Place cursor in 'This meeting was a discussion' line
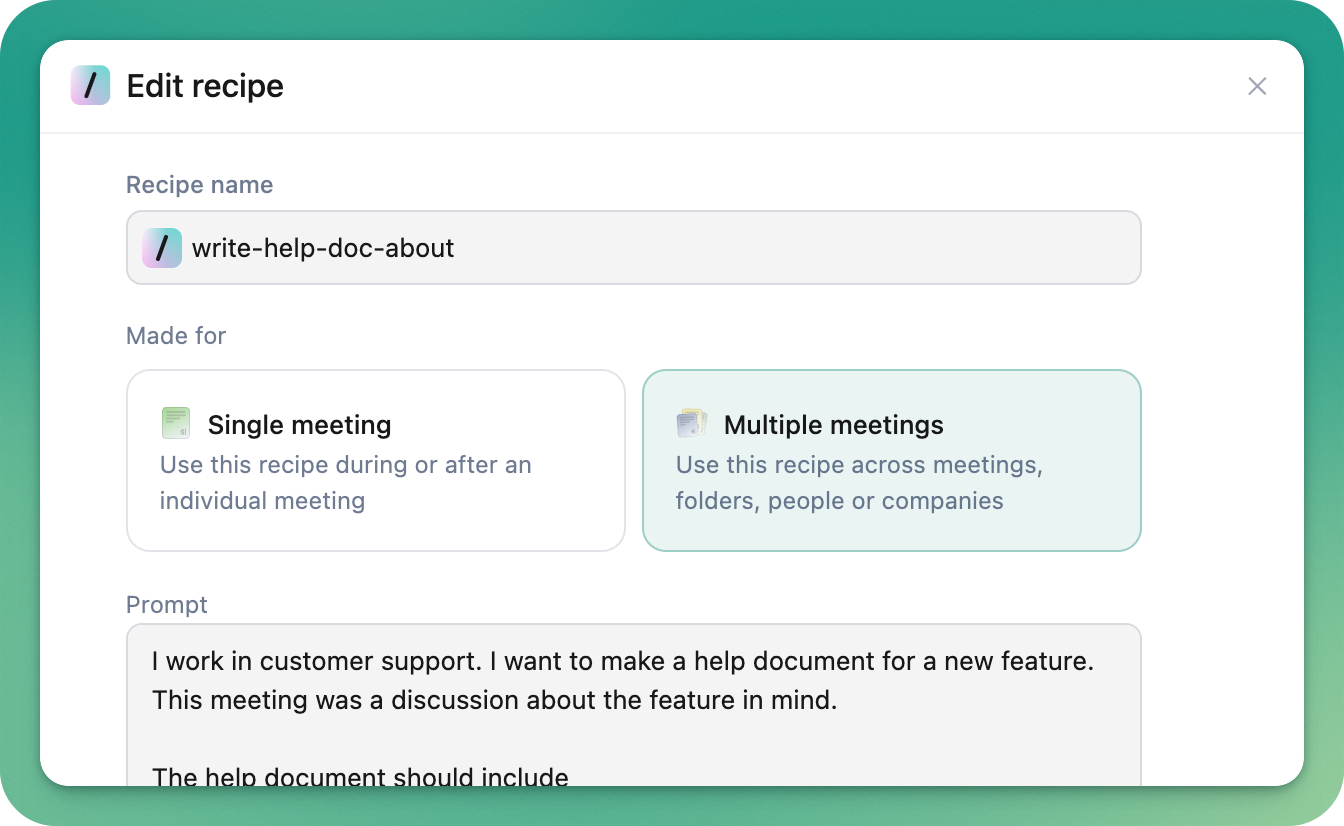The width and height of the screenshot is (1344, 826). coord(494,700)
